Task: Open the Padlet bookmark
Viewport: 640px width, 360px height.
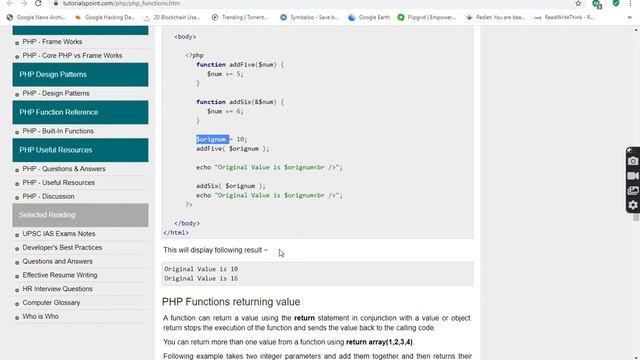Action: (495, 18)
